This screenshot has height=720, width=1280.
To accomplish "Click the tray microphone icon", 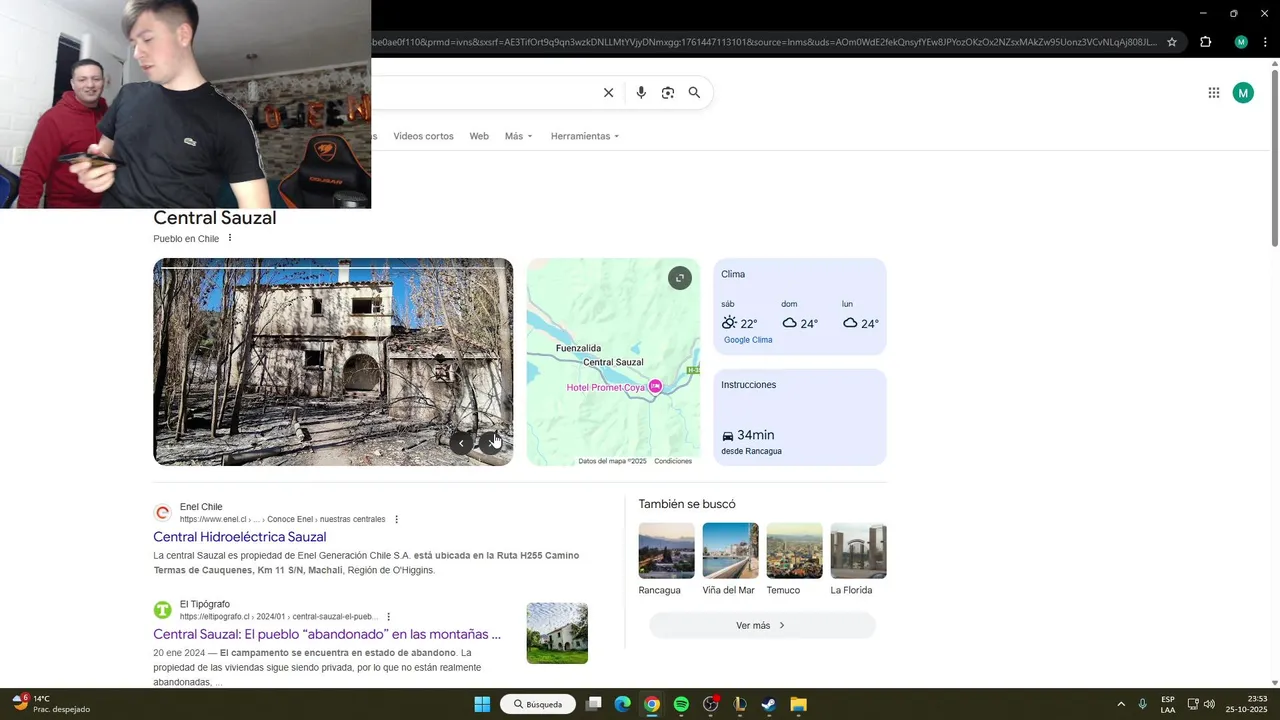I will (1143, 704).
